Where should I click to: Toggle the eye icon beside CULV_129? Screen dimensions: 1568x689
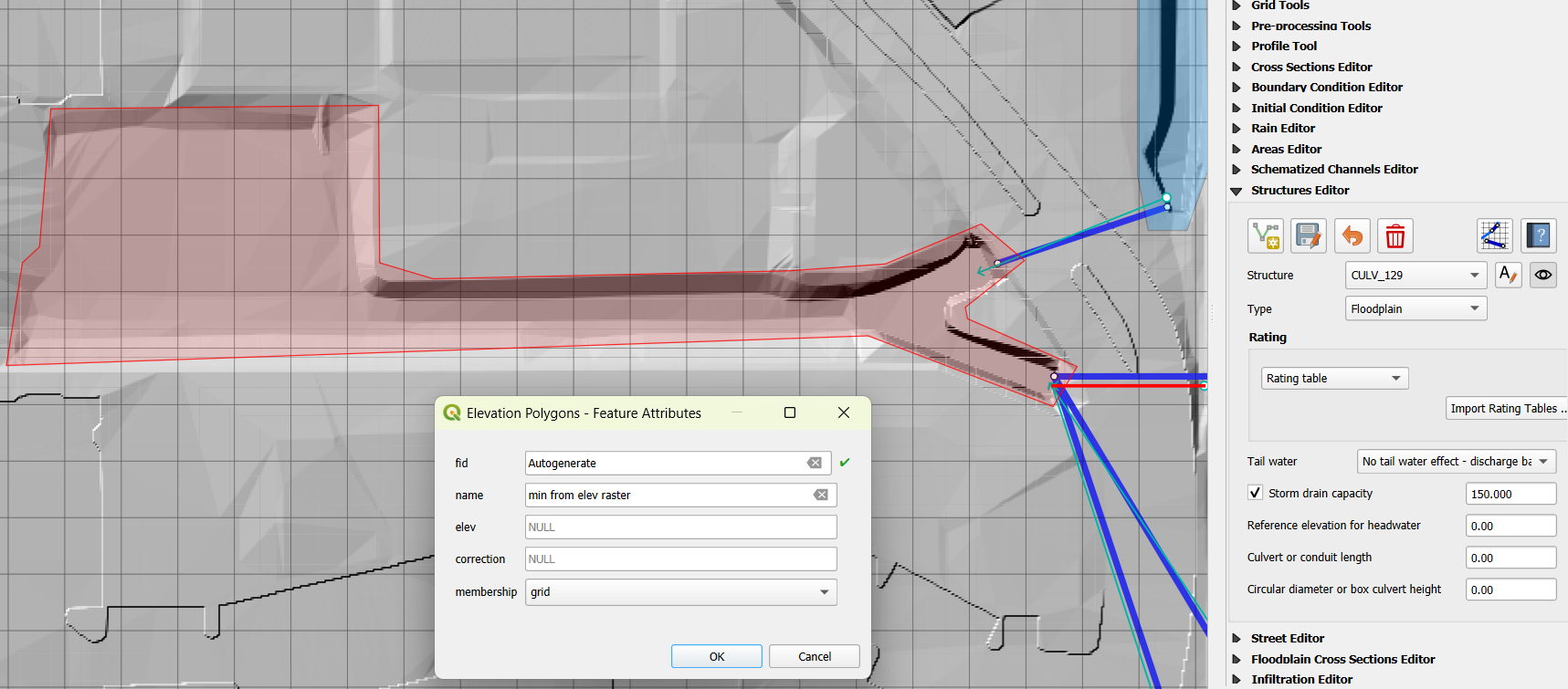[1543, 275]
